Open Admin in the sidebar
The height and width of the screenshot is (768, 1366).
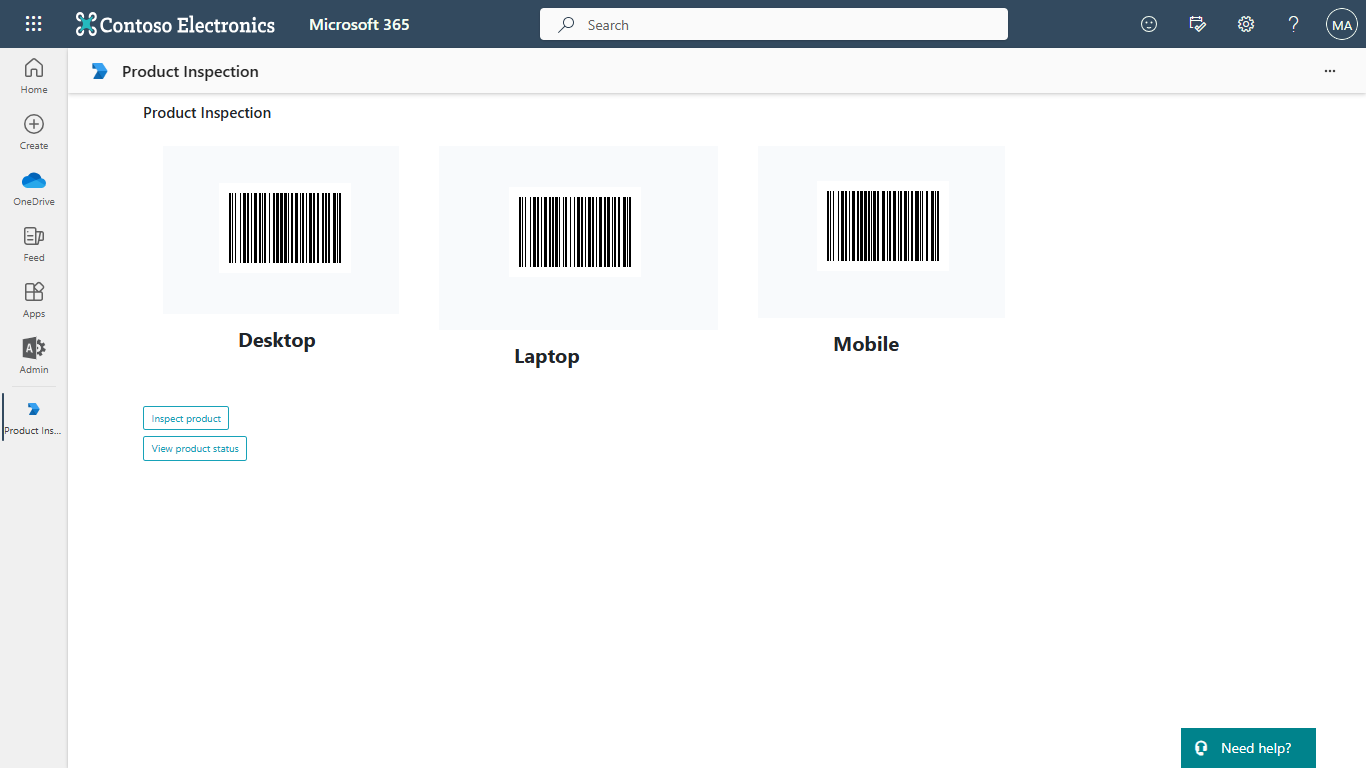point(34,356)
